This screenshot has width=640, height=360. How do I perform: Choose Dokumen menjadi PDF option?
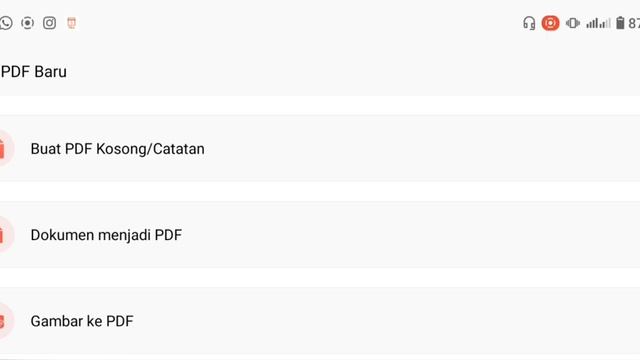pos(106,235)
